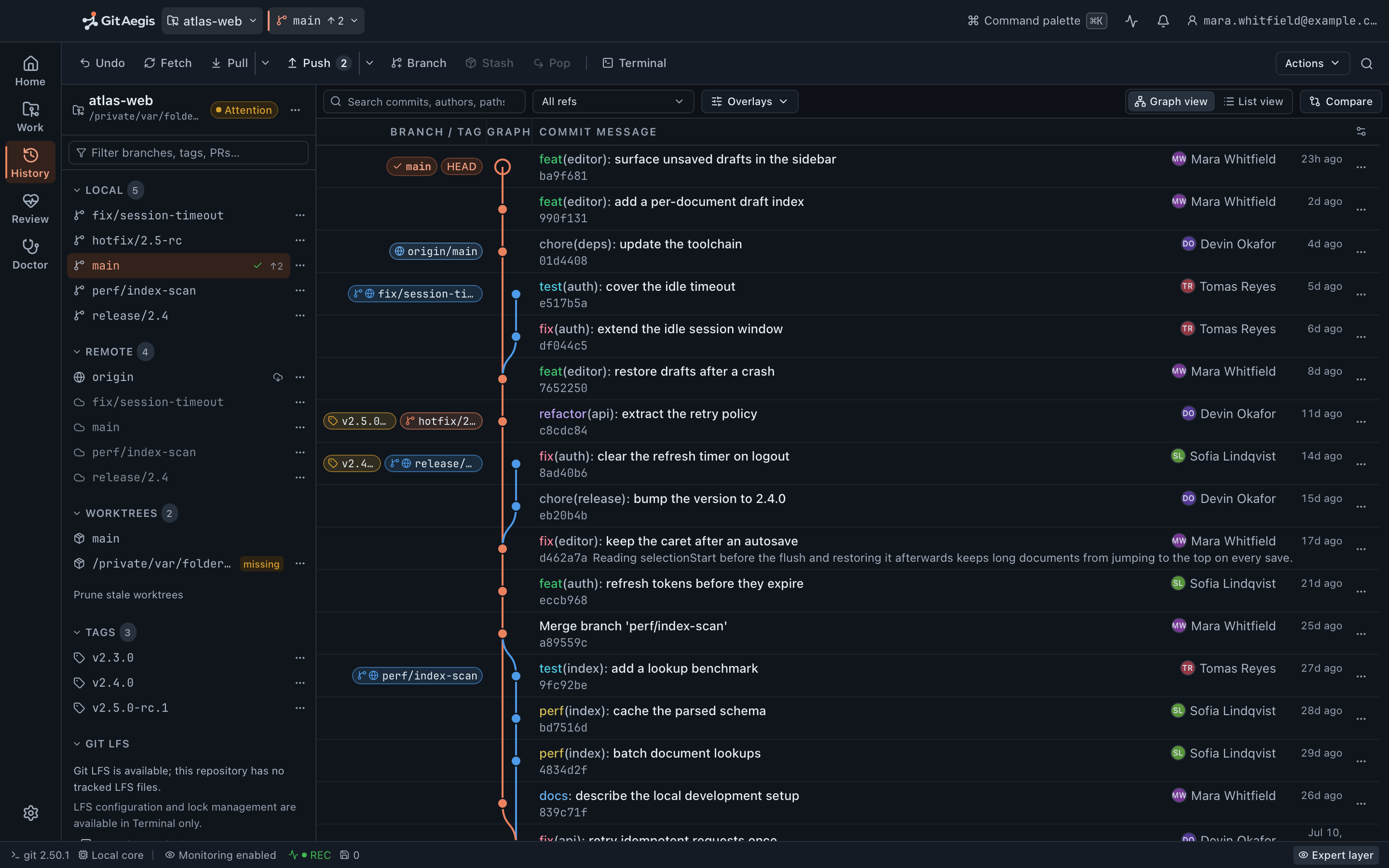Open settings gear in left sidebar
Screen dimensions: 1389x868
30,813
